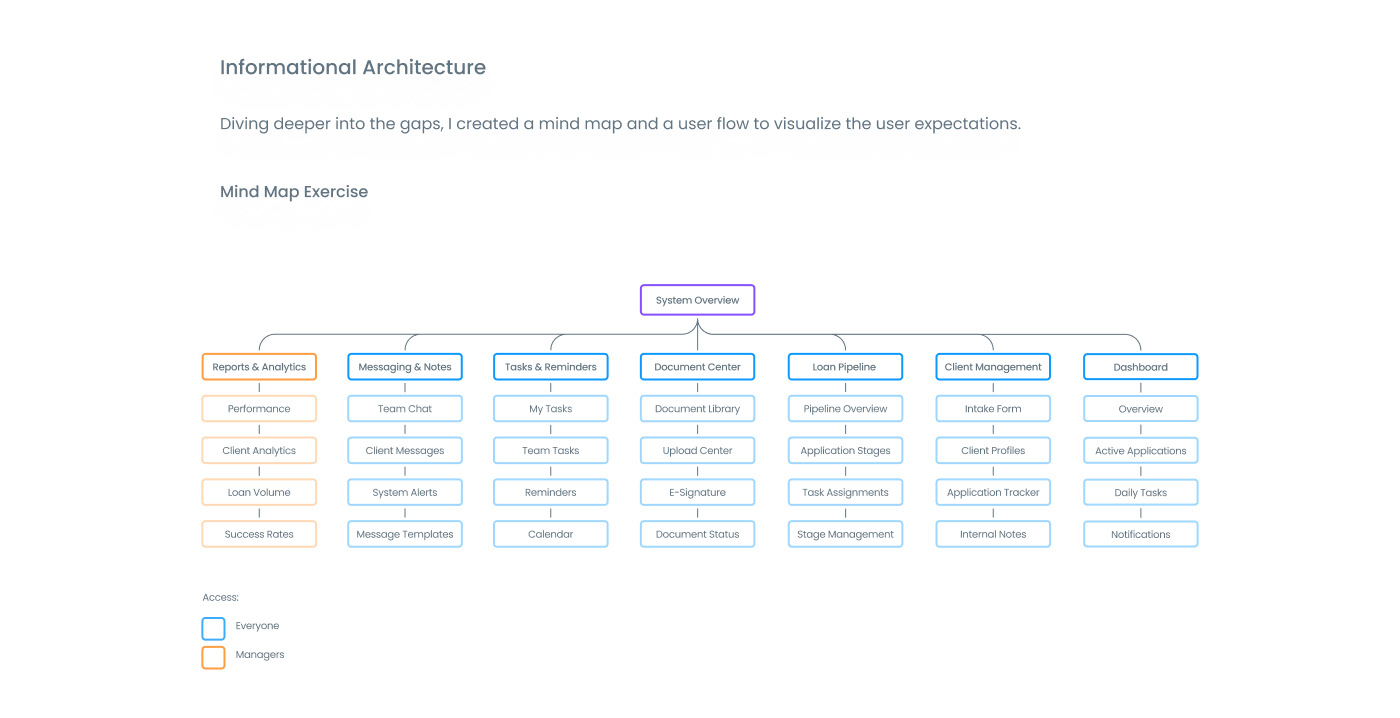This screenshot has width=1400, height=718.
Task: Open the Client Management node
Action: point(993,367)
